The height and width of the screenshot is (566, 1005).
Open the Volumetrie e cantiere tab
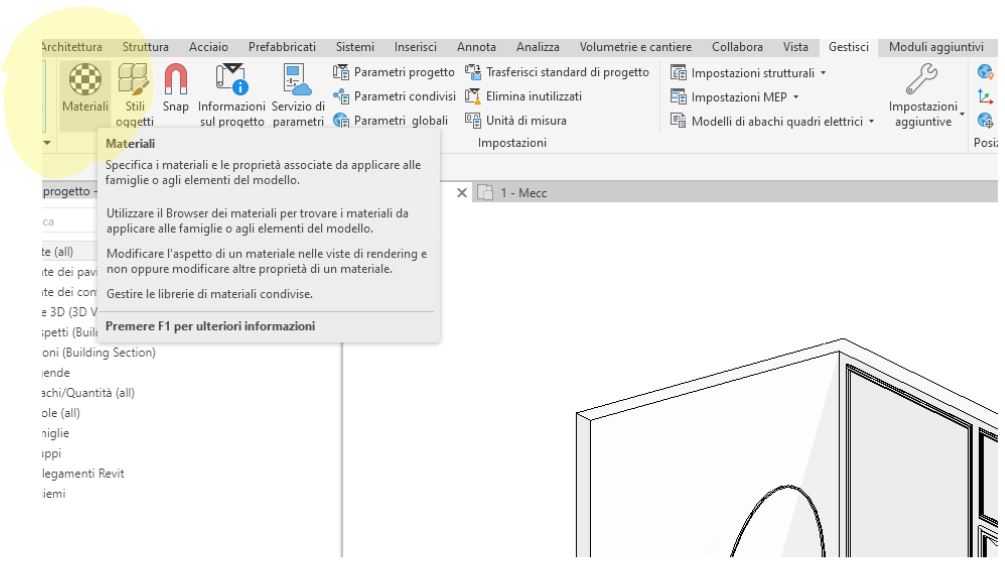click(636, 47)
